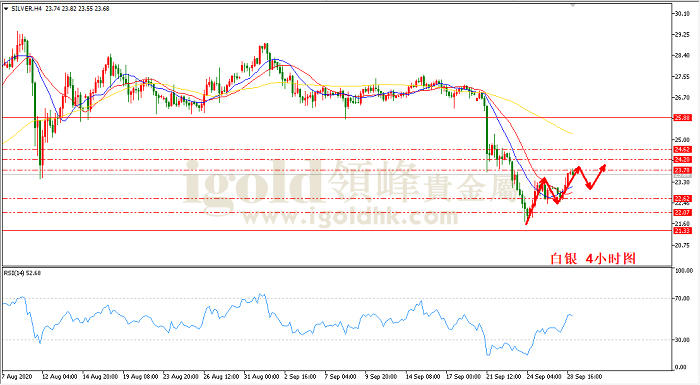Select the 31 Aug 00:00 date marker
700x385 pixels.
(x=262, y=377)
